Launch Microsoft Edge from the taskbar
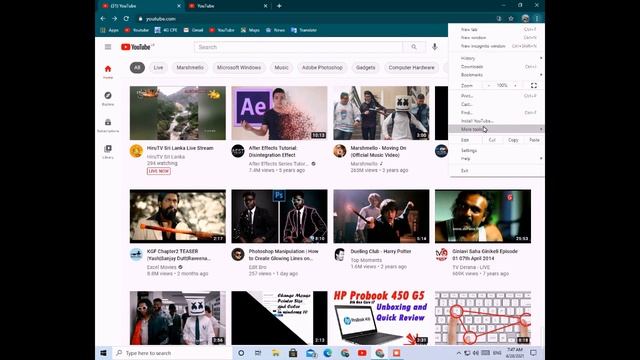The width and height of the screenshot is (640, 360). 327,353
